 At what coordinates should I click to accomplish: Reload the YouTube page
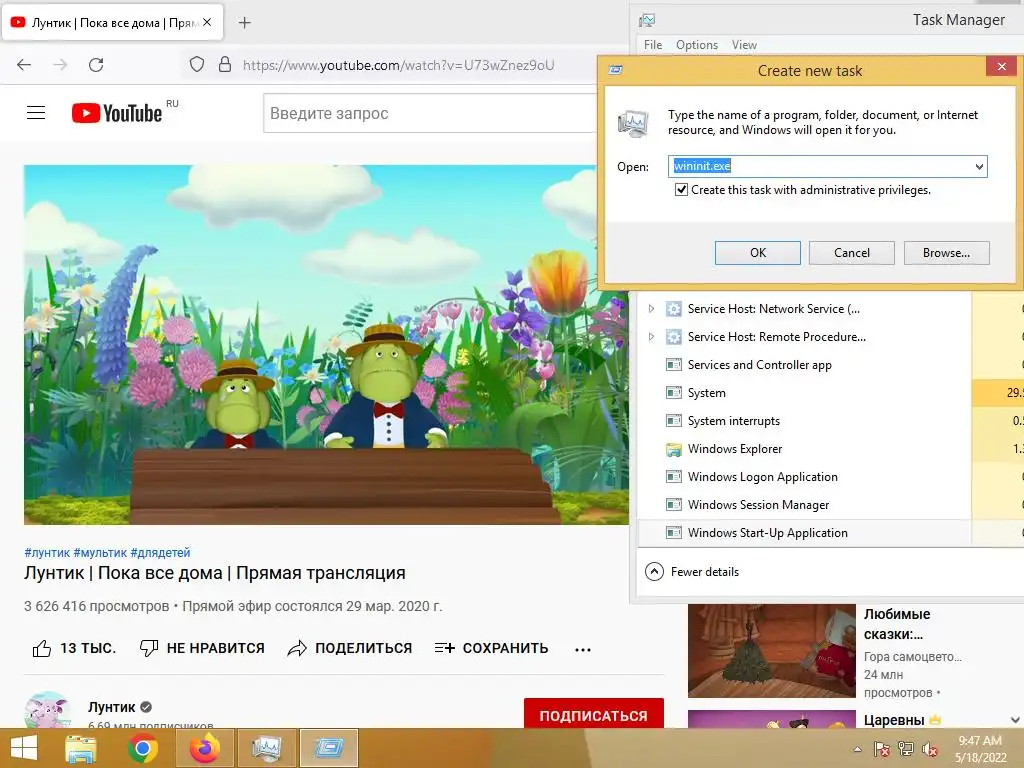[96, 65]
